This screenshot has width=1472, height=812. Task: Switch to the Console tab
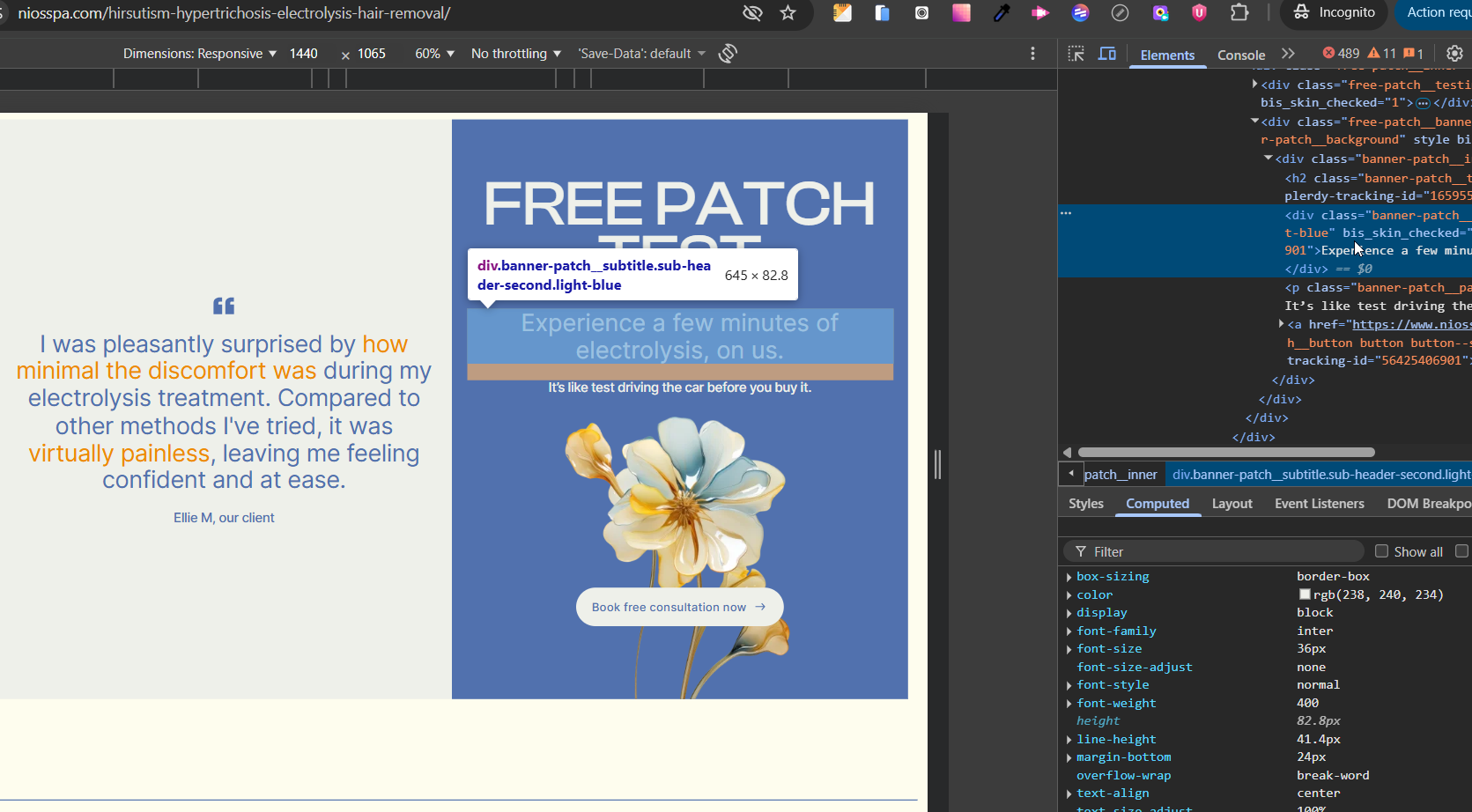[1240, 55]
